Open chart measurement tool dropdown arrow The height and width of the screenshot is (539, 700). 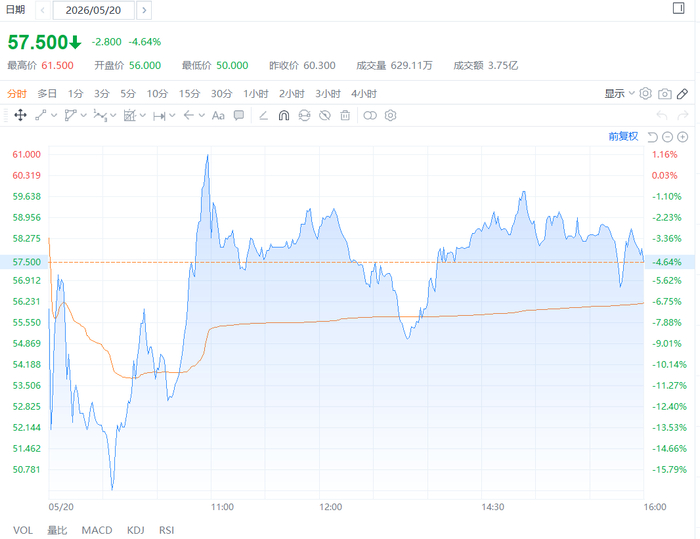143,116
